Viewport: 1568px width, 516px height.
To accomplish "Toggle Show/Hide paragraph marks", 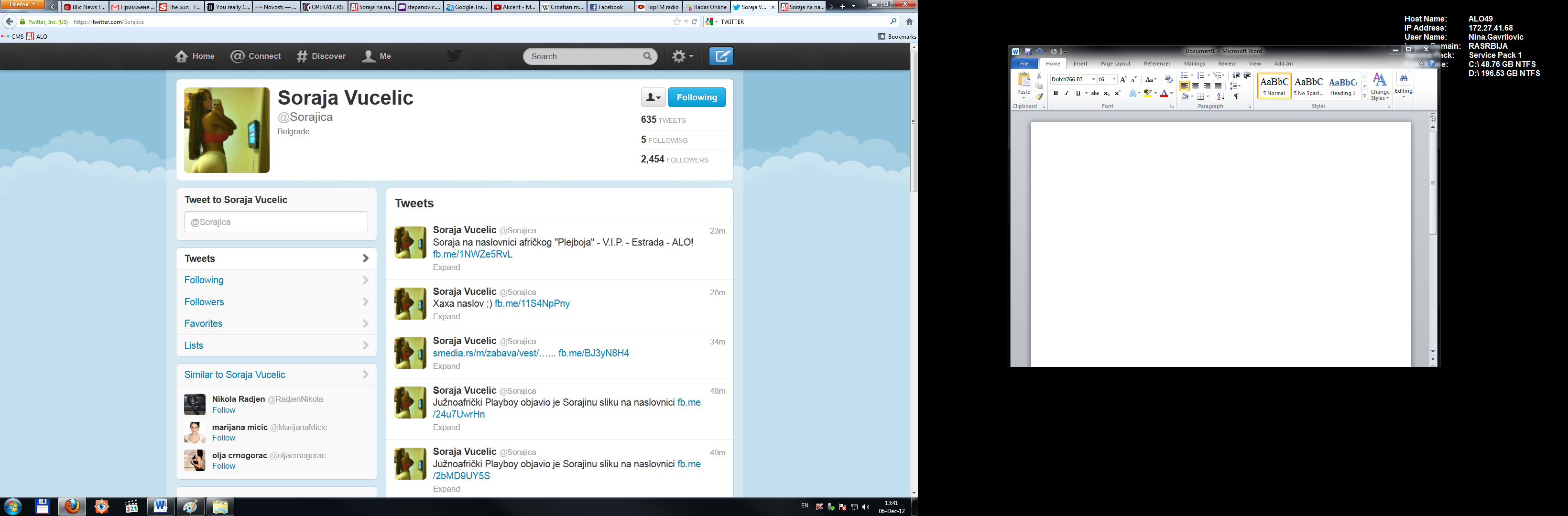I will point(1236,96).
